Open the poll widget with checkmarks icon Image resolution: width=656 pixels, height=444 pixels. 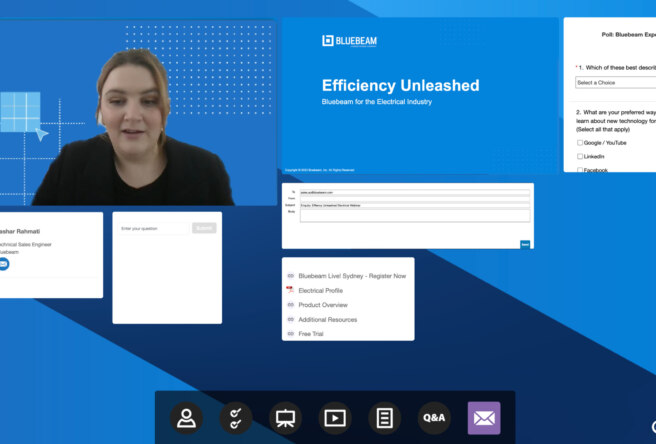tap(236, 418)
